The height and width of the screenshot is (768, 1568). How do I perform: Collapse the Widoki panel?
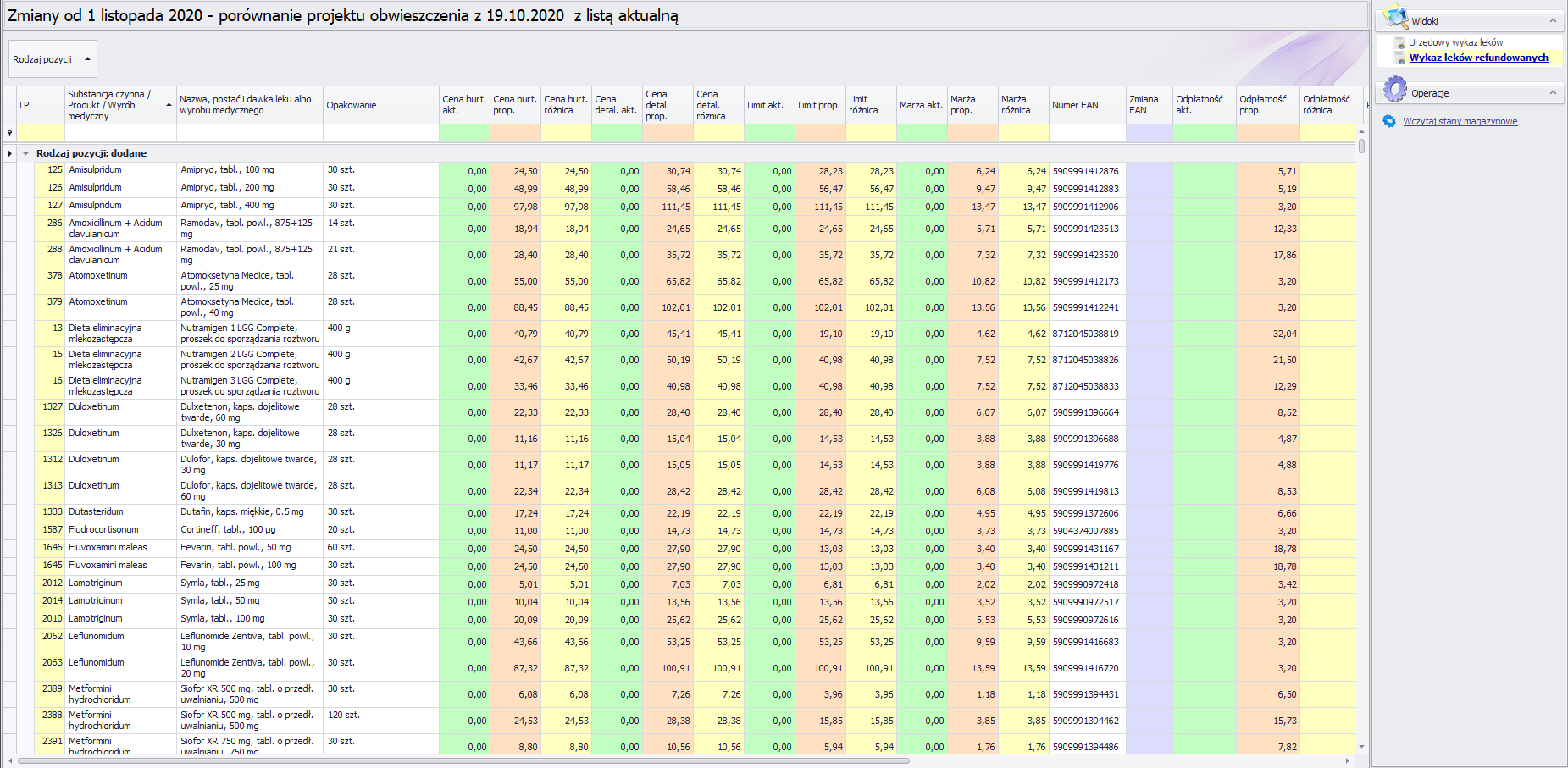[1553, 21]
